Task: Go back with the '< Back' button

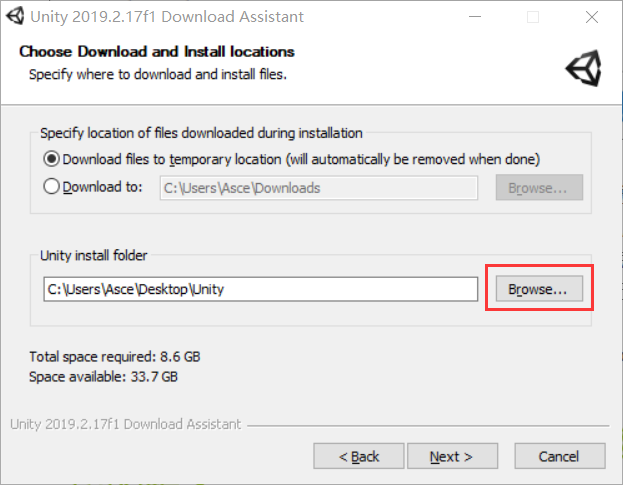Action: coord(359,456)
